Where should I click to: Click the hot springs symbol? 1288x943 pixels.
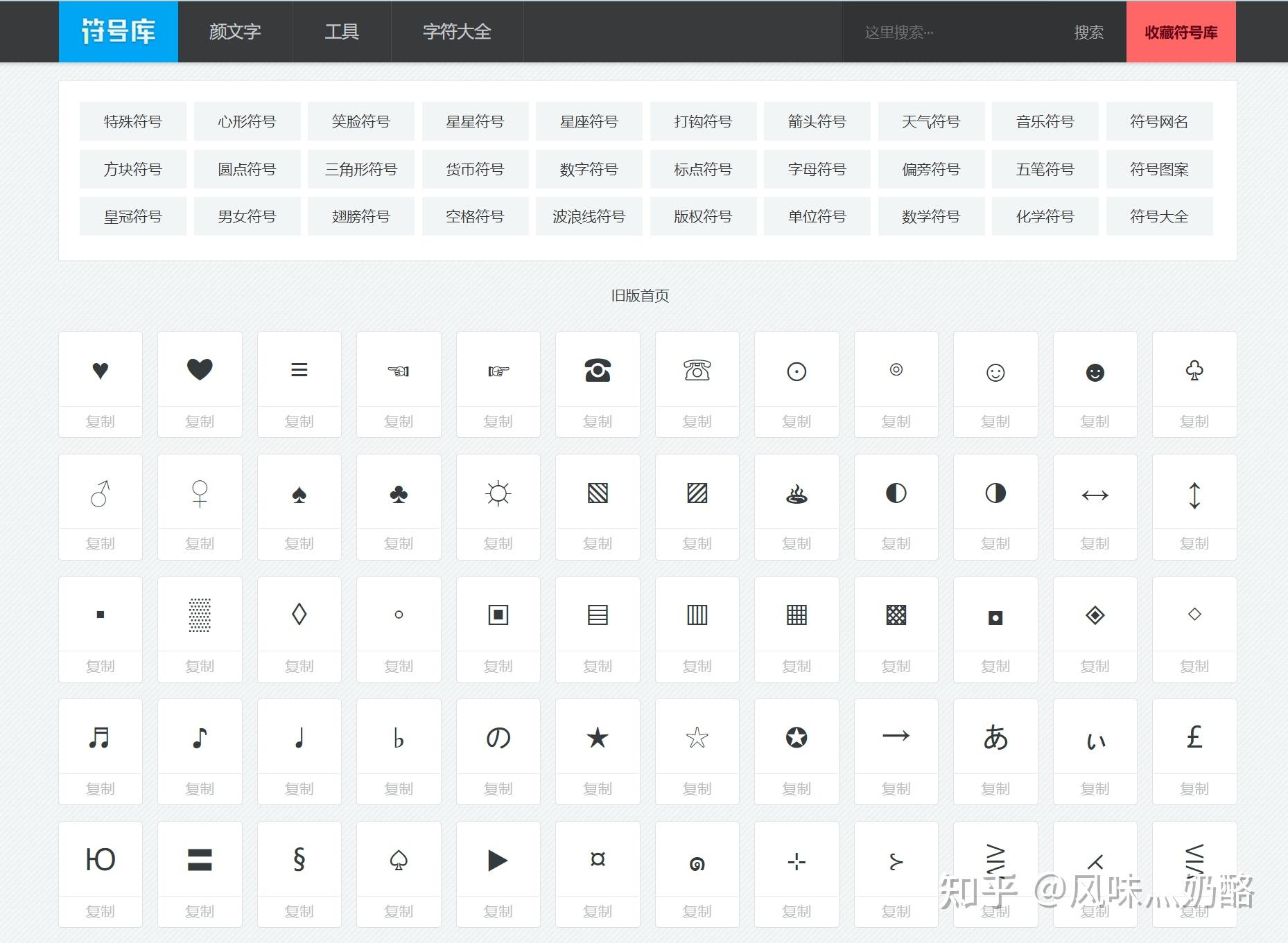tap(797, 494)
